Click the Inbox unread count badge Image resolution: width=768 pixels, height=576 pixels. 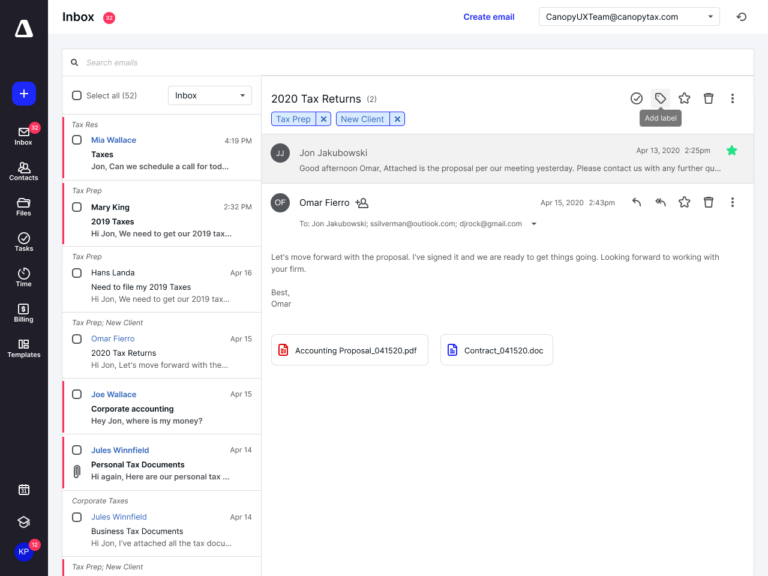point(109,18)
